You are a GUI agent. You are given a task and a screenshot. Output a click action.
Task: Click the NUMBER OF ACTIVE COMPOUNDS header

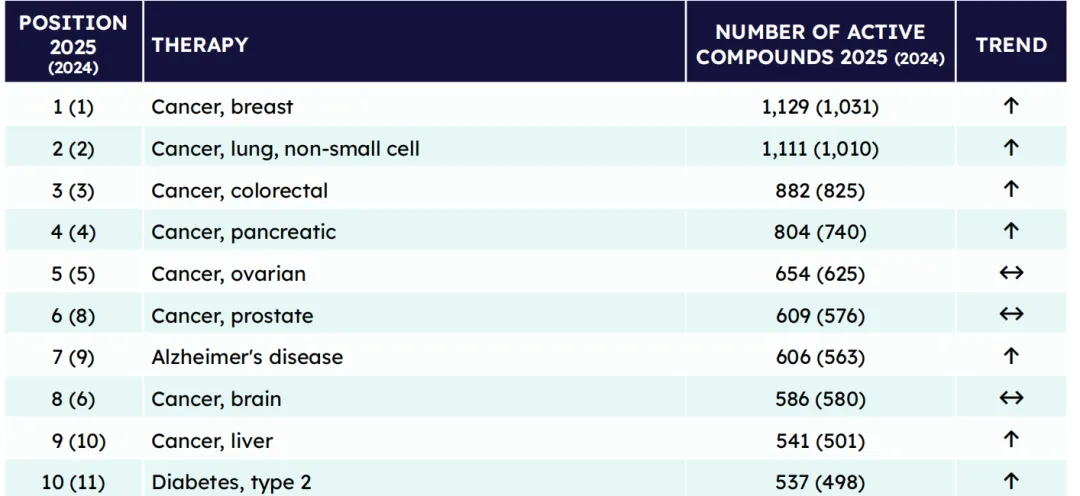[820, 45]
